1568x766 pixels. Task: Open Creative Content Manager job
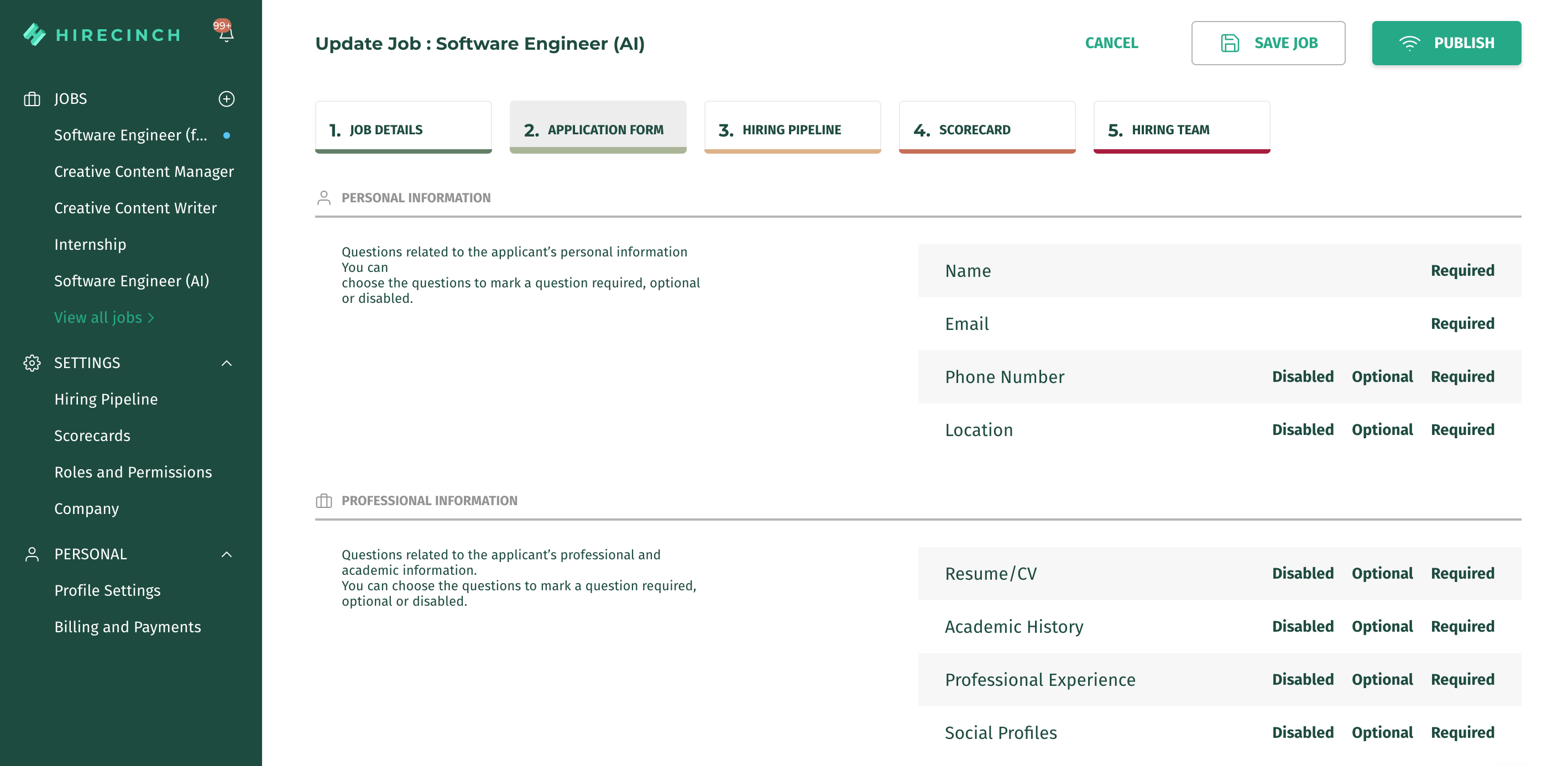(x=144, y=171)
